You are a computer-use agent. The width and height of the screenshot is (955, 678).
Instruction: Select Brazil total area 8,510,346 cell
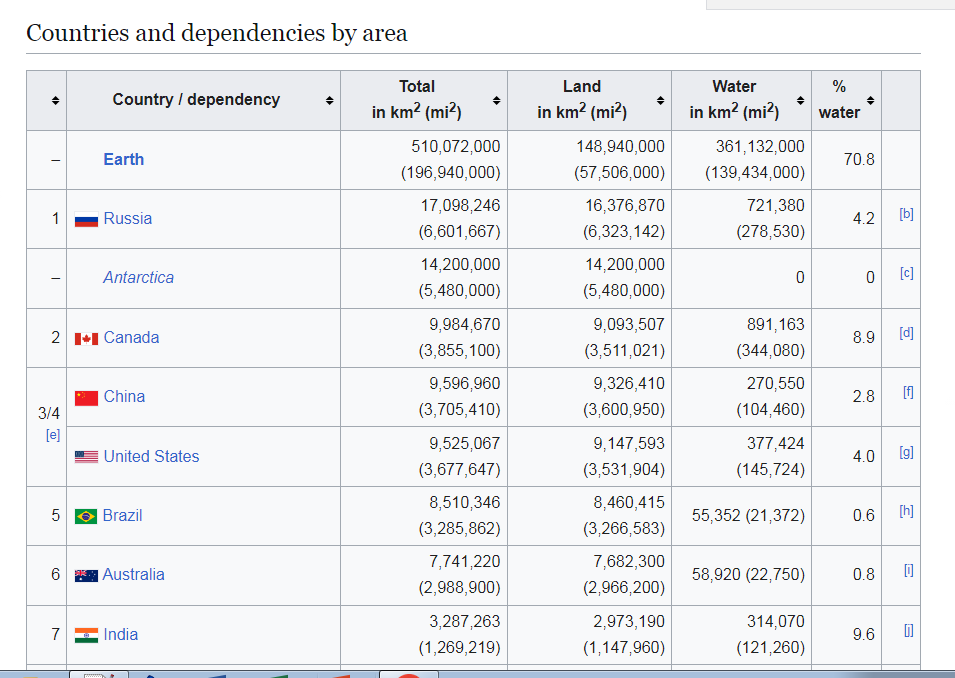click(x=424, y=515)
